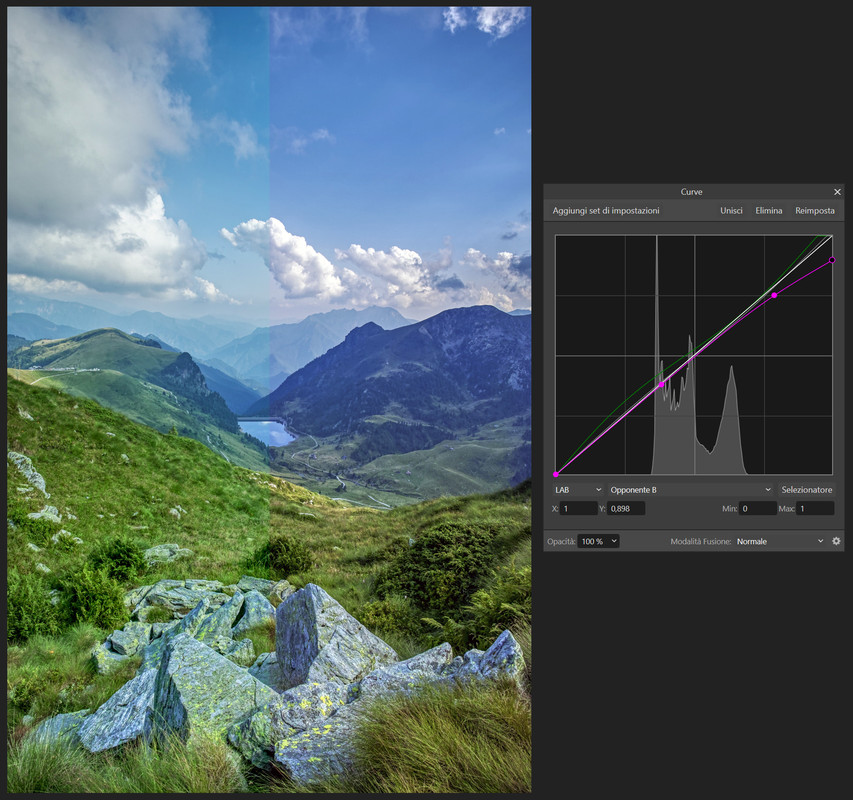This screenshot has width=853, height=800.
Task: Click the Y value field showing 0,898
Action: pyautogui.click(x=626, y=508)
